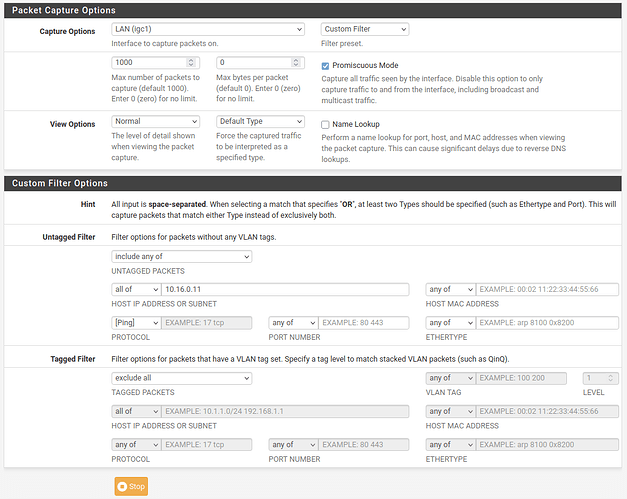Open the [Ping] protocol dropdown
The image size is (627, 499).
(136, 323)
